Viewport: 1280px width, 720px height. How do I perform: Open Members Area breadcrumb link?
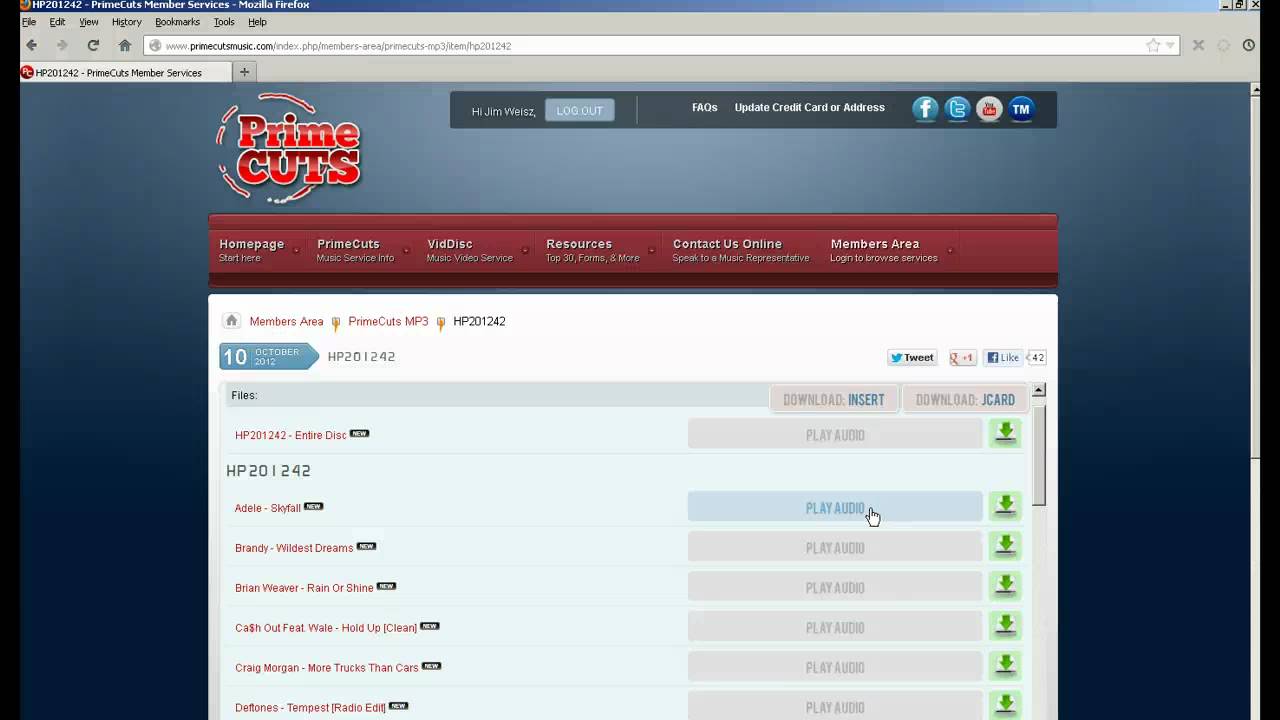(286, 321)
